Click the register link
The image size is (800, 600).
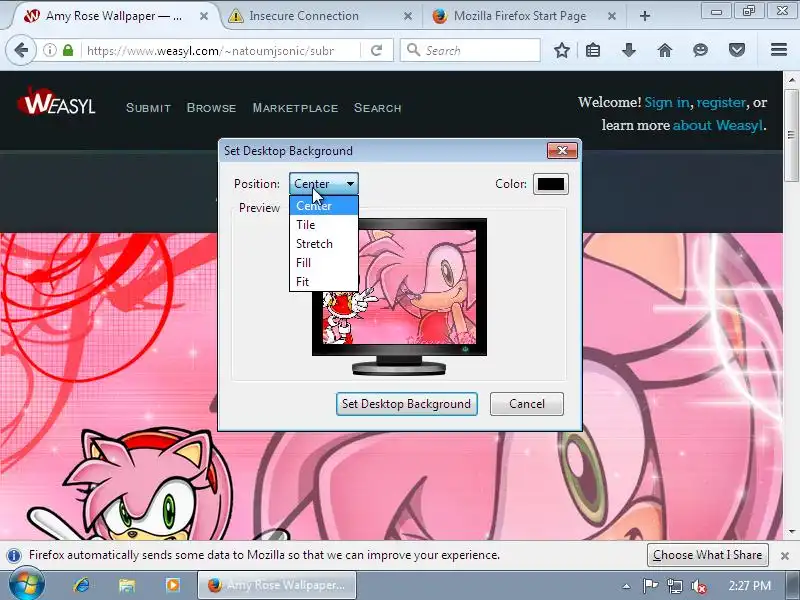[721, 102]
